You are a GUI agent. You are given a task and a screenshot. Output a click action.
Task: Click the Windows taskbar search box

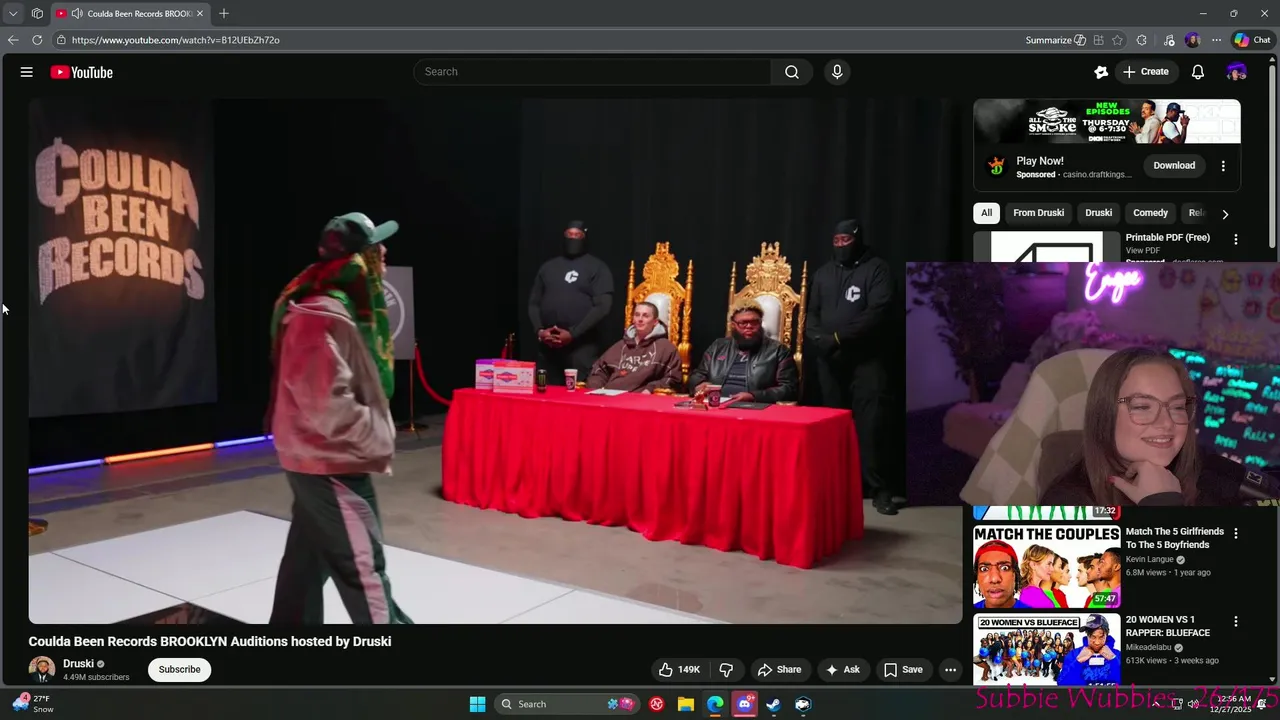click(567, 704)
